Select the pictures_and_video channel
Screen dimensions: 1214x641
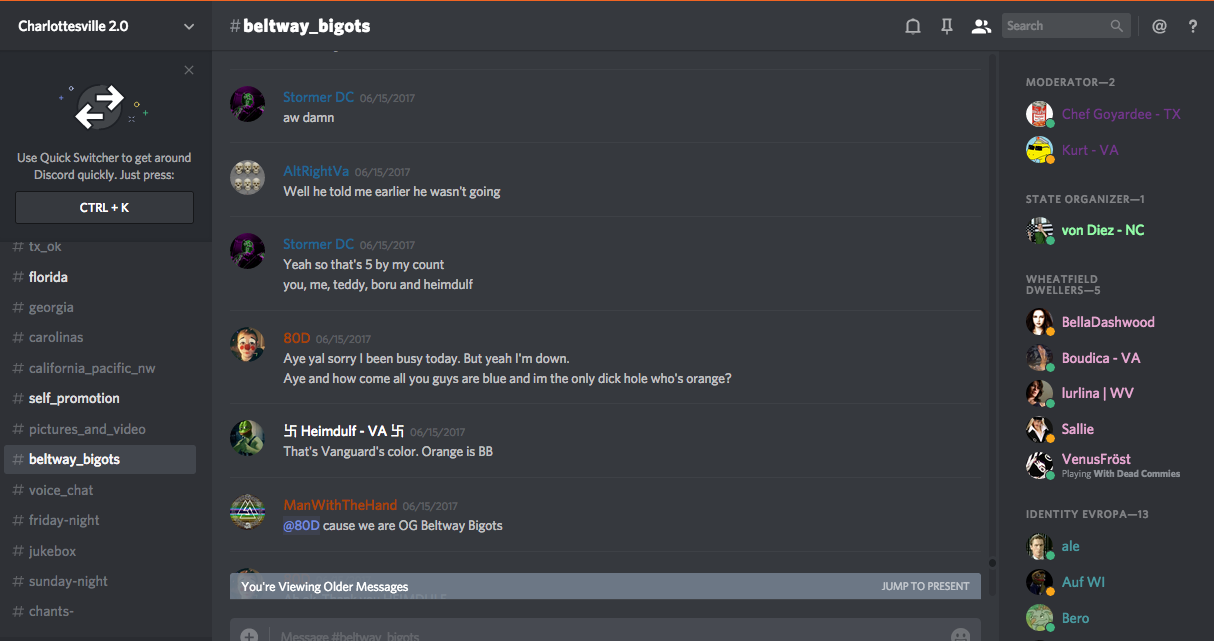[x=87, y=429]
